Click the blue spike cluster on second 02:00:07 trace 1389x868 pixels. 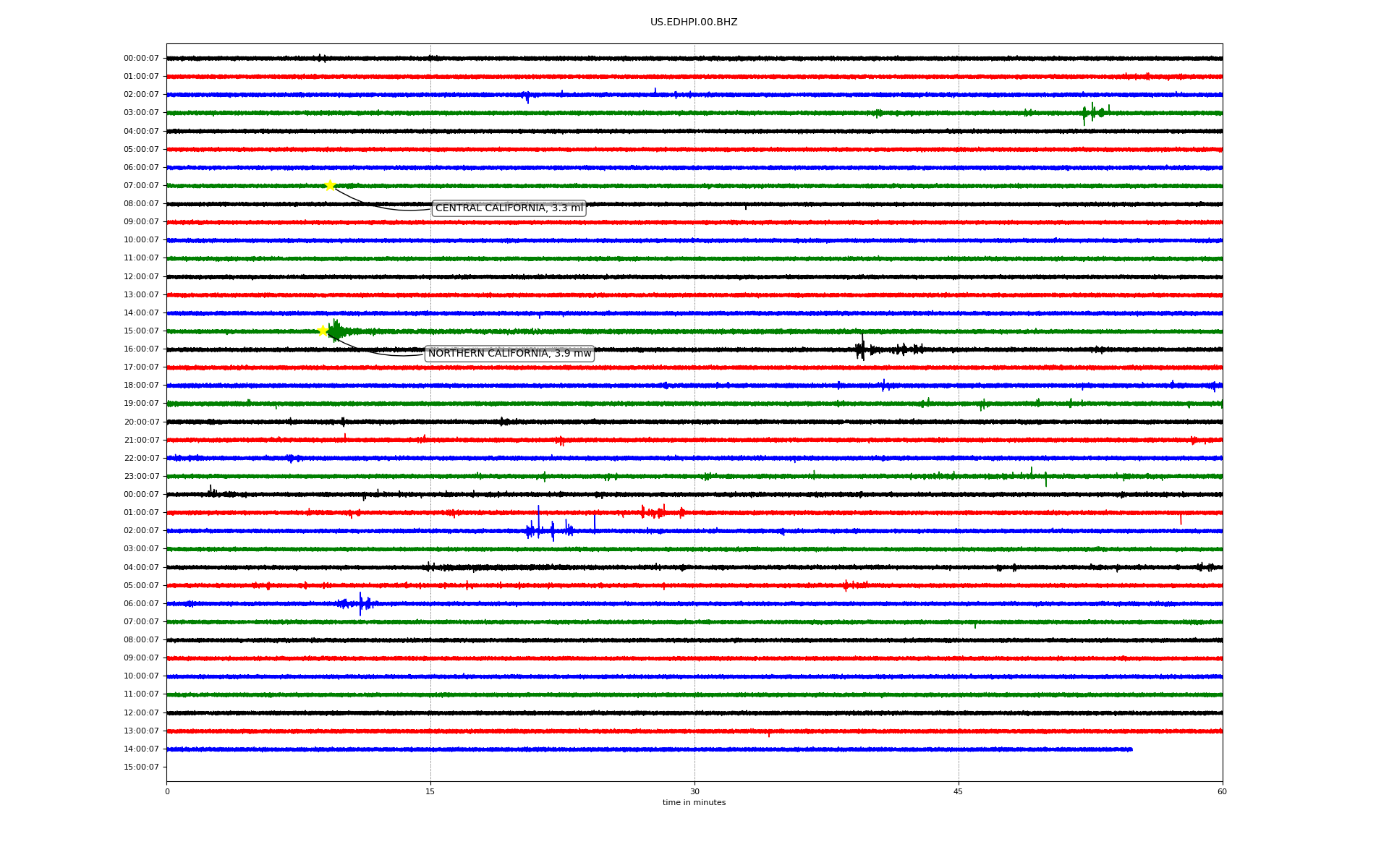[x=550, y=530]
